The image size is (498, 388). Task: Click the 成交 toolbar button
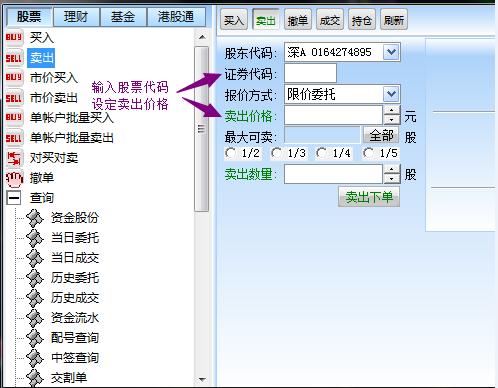pyautogui.click(x=330, y=20)
